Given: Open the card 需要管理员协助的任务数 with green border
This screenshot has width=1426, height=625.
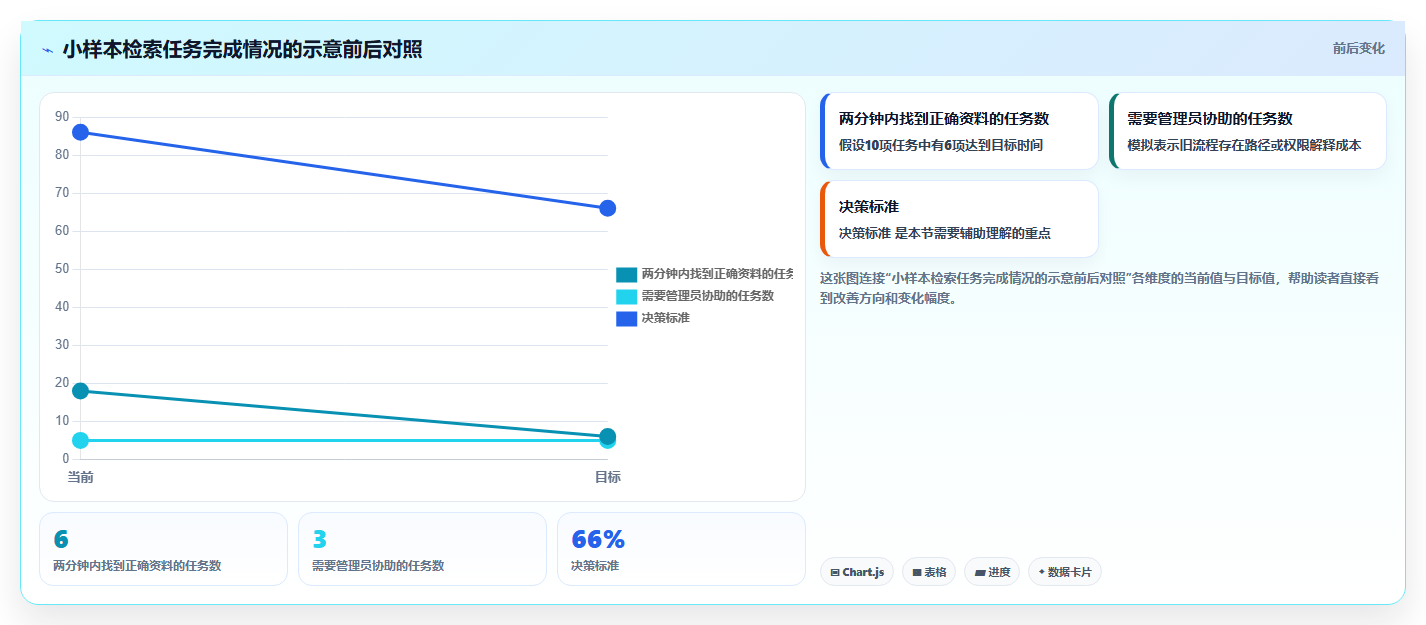Looking at the screenshot, I should (1248, 131).
